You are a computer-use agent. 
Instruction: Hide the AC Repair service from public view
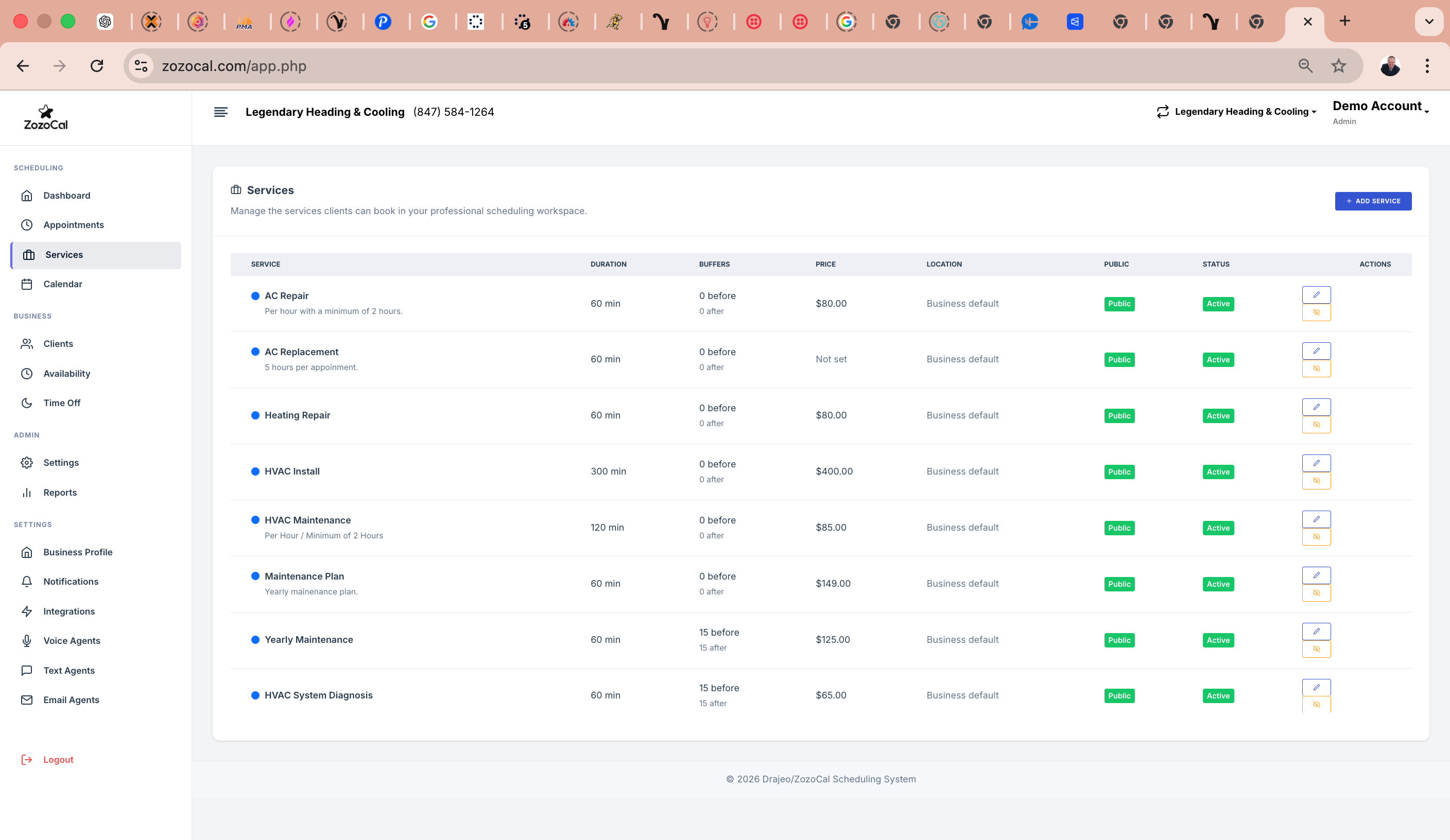[x=1317, y=312]
